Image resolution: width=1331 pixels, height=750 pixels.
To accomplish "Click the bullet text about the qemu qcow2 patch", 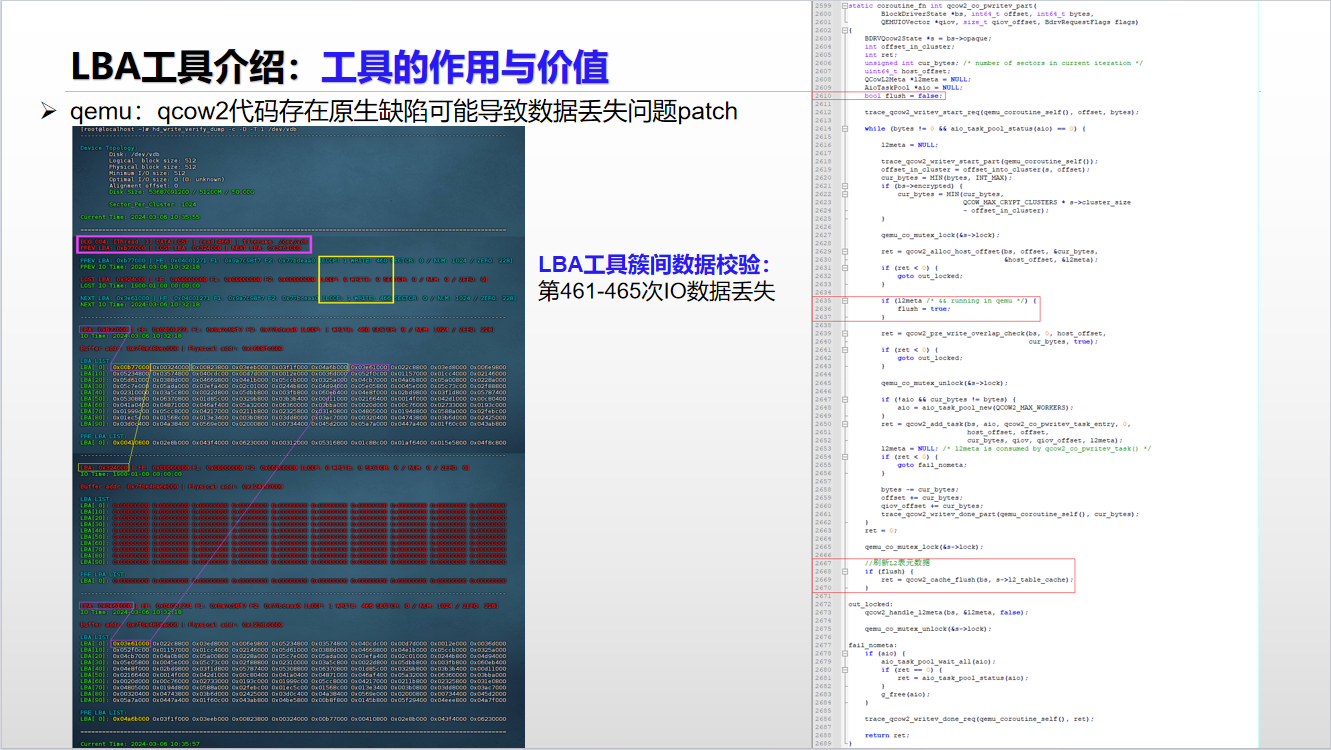I will pyautogui.click(x=404, y=110).
